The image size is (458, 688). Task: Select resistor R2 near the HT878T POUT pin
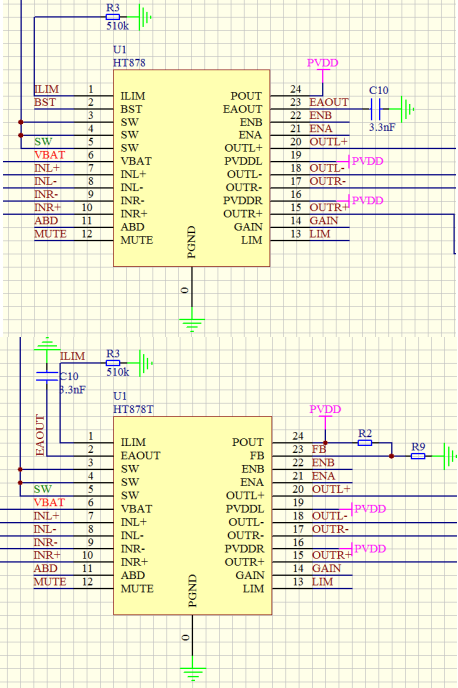(x=365, y=443)
